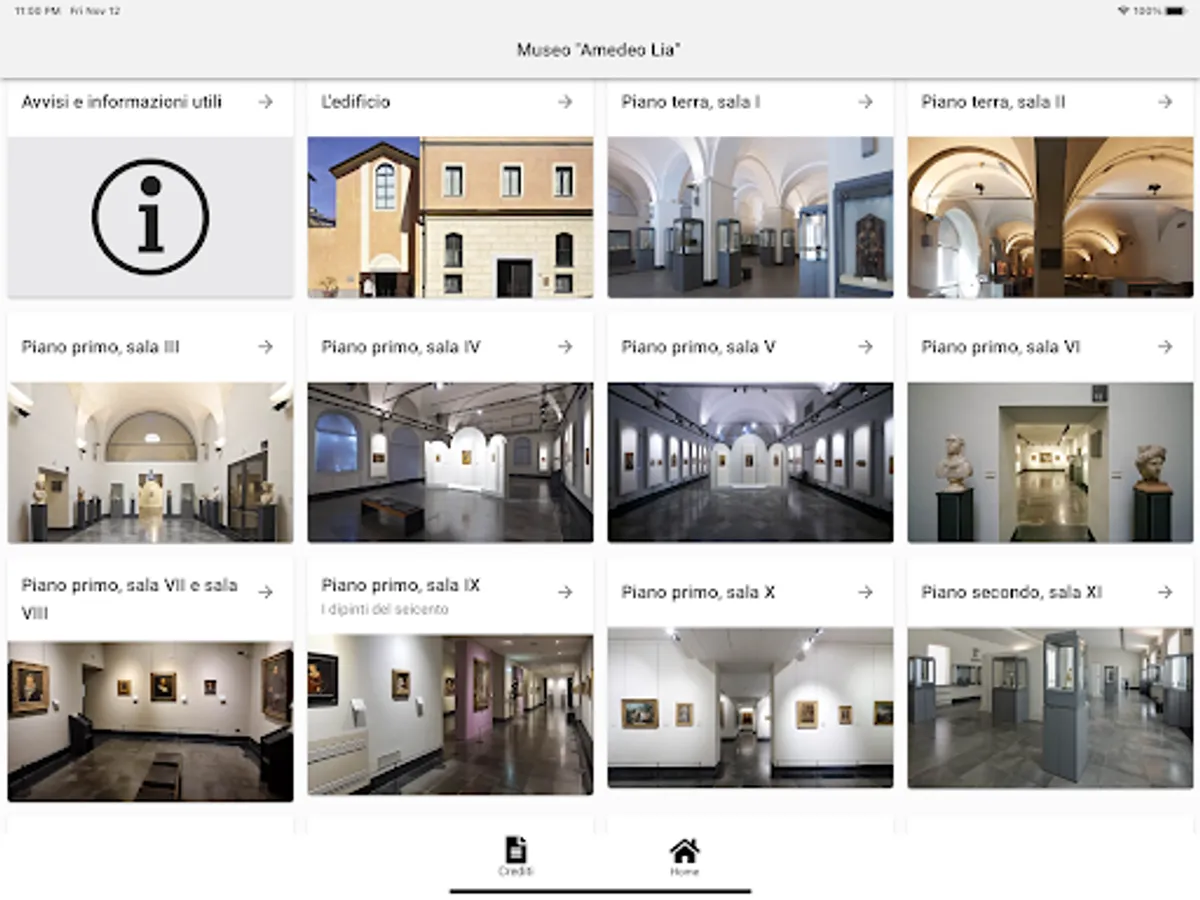Open the sala I vaulted hall photo
The image size is (1200, 900).
coord(750,217)
